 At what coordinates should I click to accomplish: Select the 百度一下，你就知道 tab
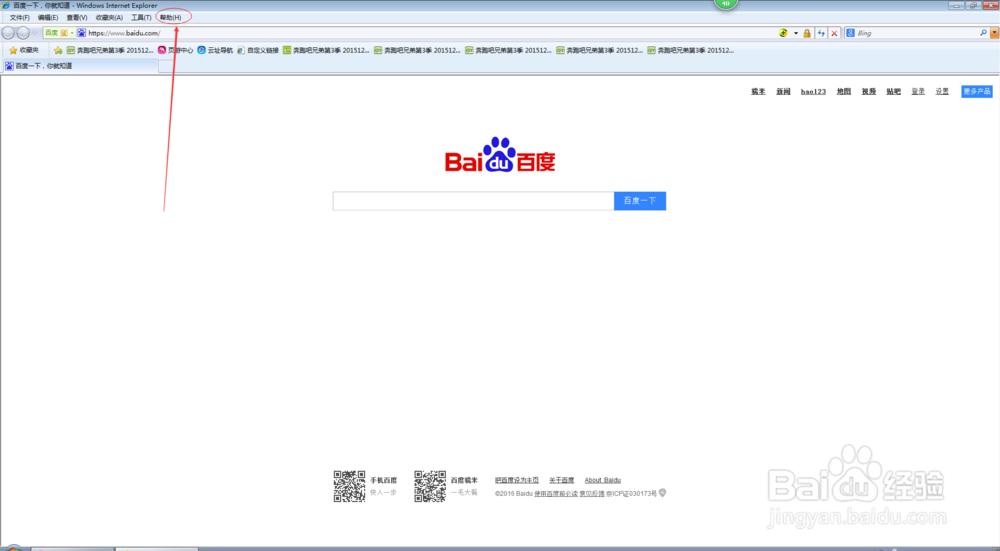point(80,66)
